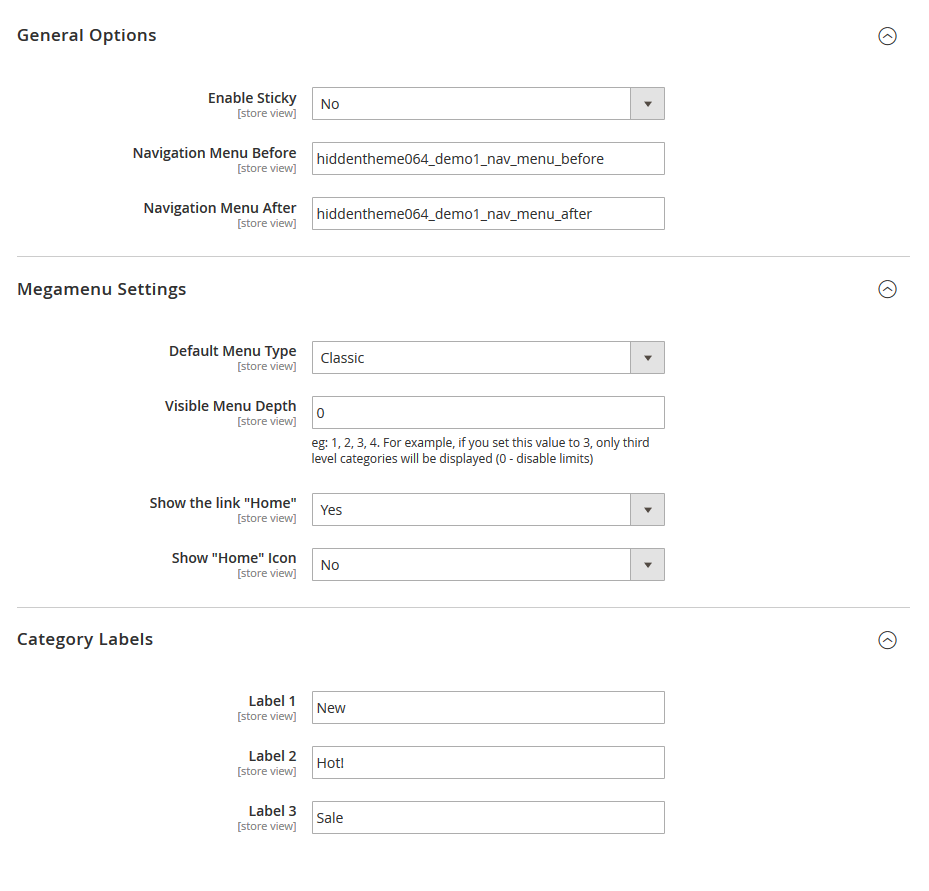Collapse the Megamenu Settings section chevron
This screenshot has height=891, width=929.
(887, 289)
